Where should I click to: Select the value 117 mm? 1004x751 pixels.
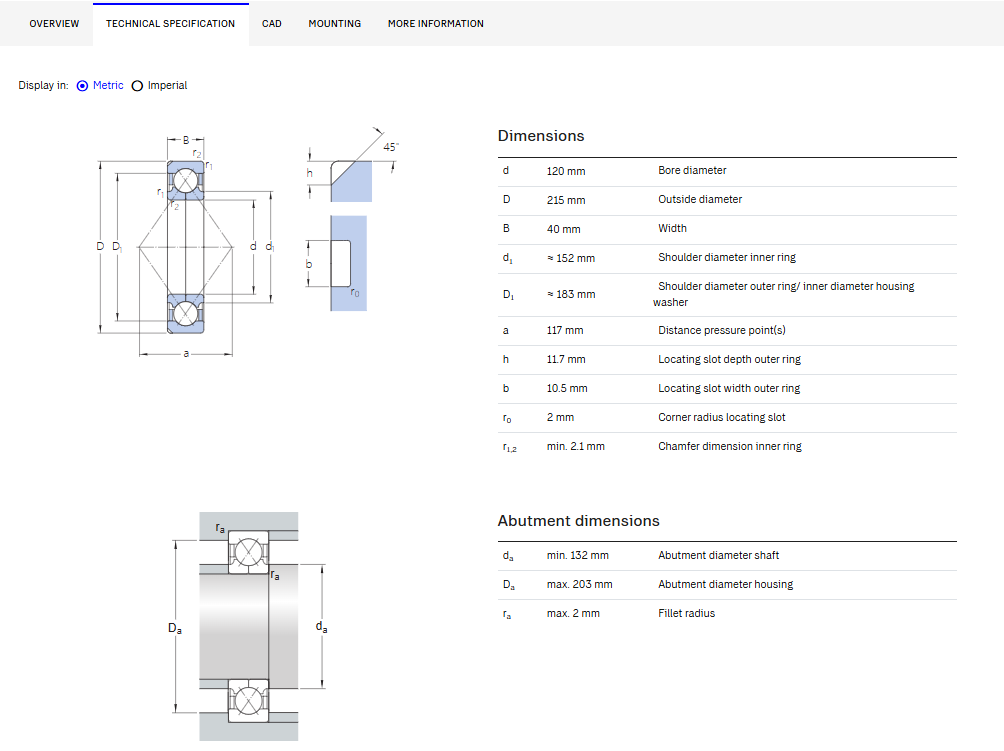[565, 330]
